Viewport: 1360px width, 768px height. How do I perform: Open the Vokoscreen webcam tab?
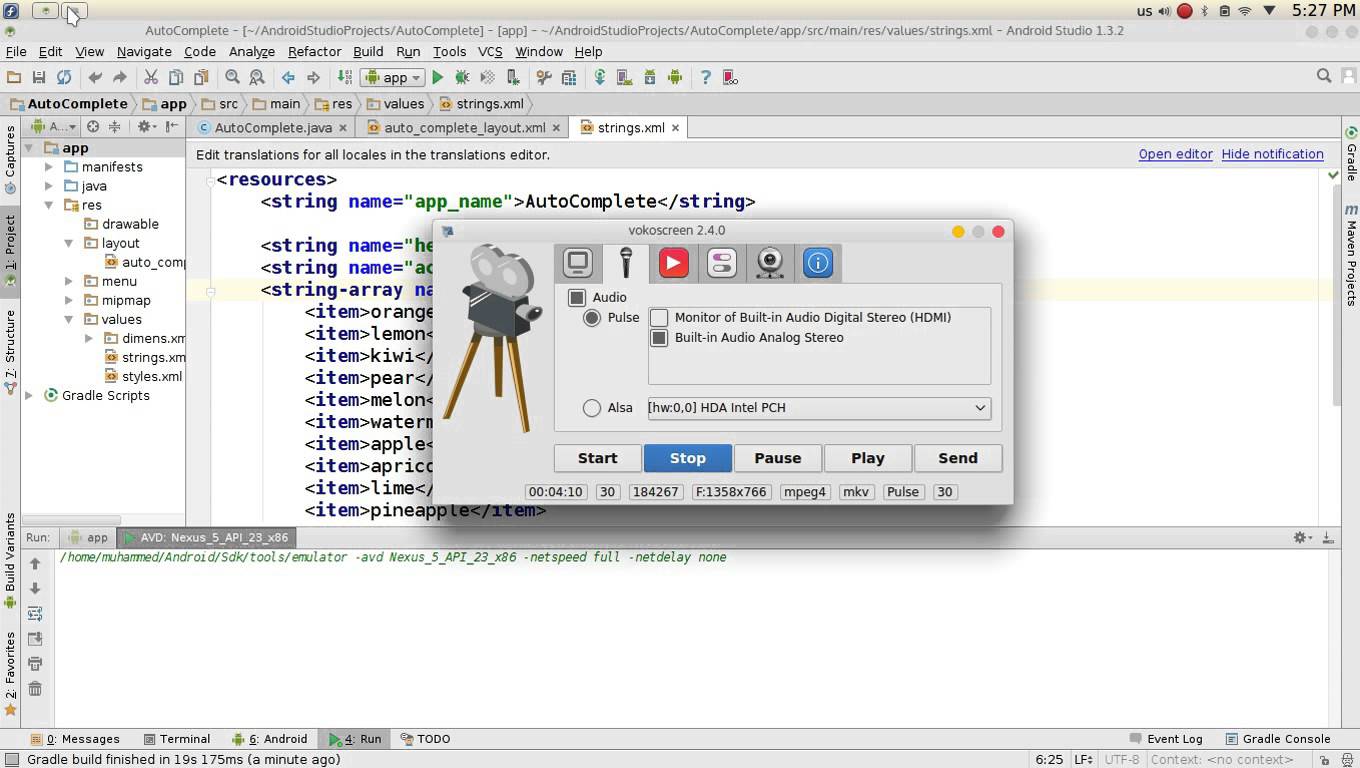pos(769,263)
